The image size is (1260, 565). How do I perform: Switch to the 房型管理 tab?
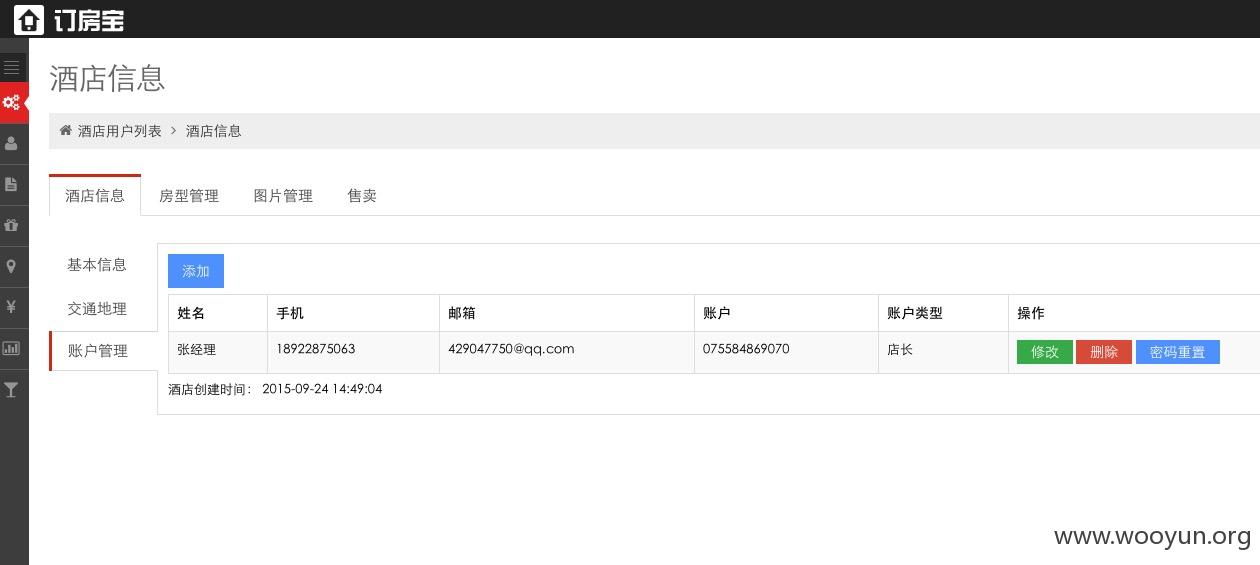[x=189, y=195]
